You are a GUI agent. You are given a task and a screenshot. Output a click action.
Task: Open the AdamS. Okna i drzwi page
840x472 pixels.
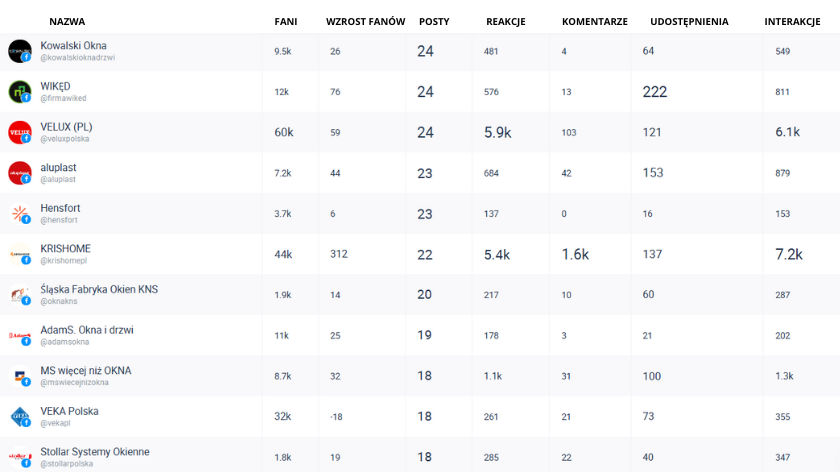pyautogui.click(x=87, y=330)
